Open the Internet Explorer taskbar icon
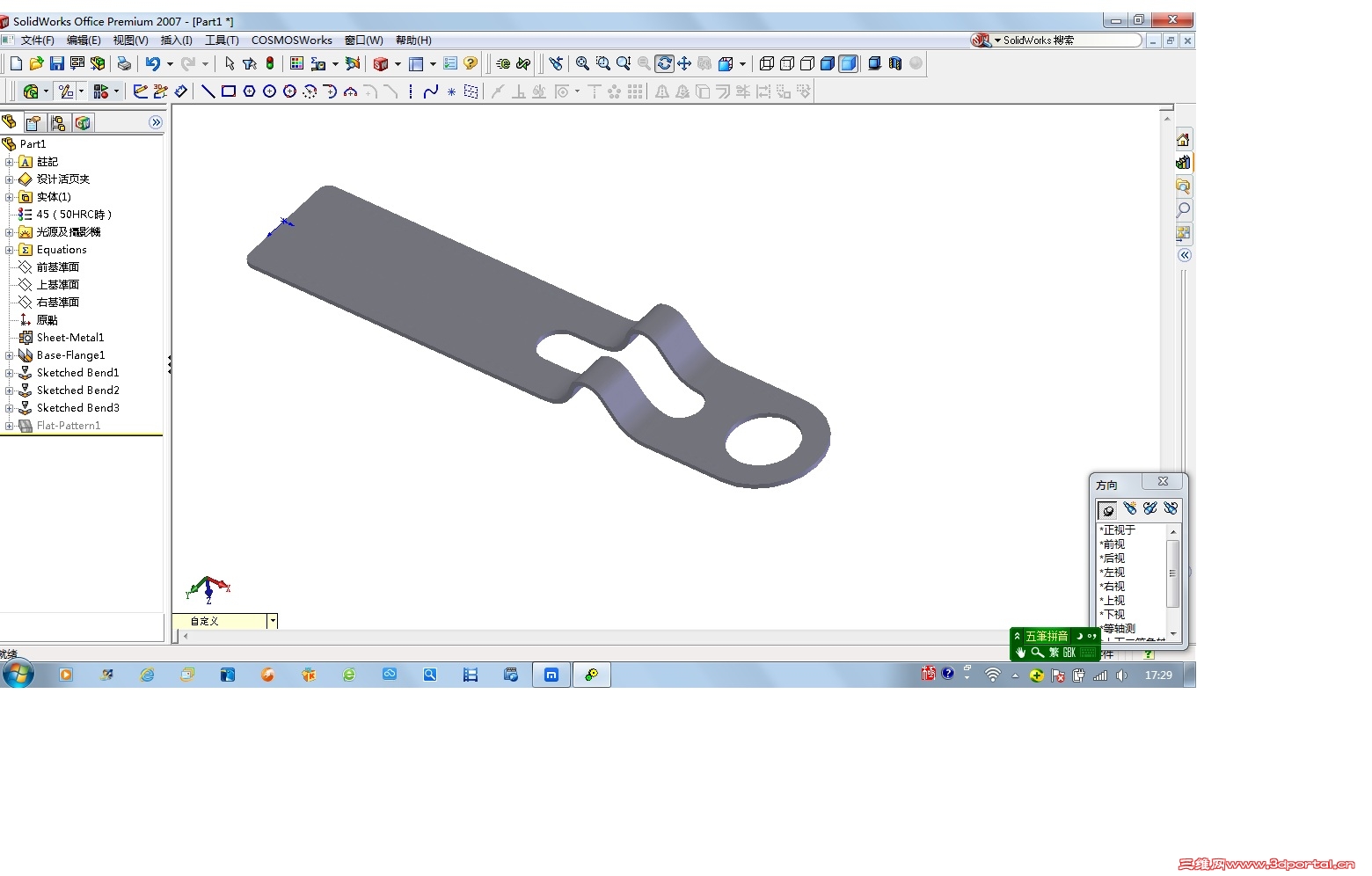 coord(147,675)
